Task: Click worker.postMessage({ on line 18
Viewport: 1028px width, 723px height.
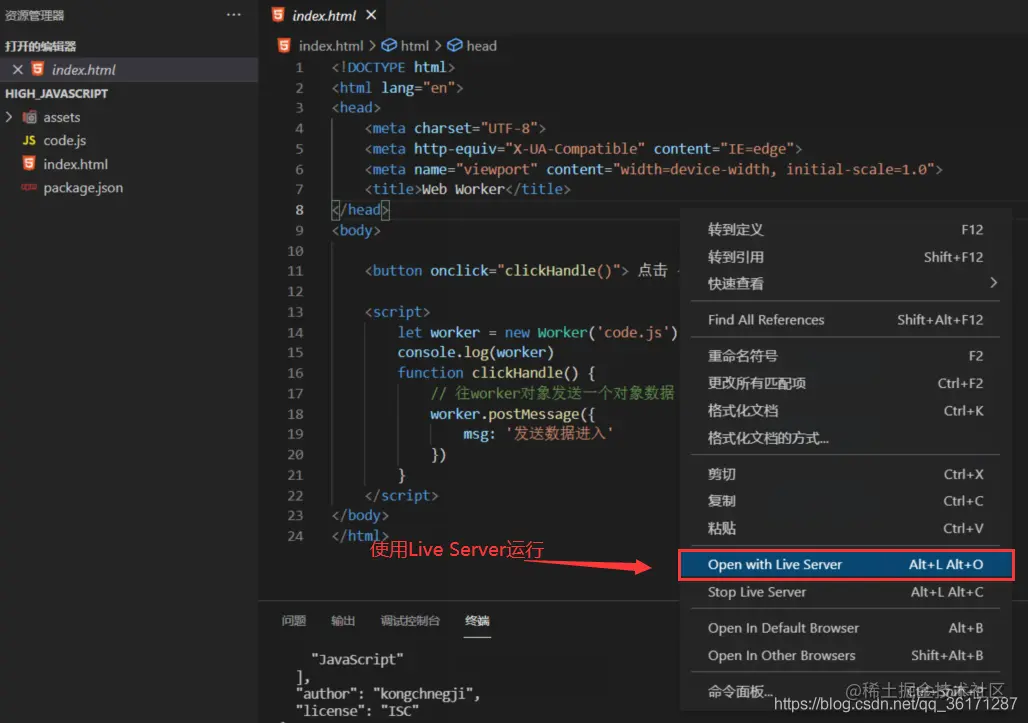Action: pyautogui.click(x=512, y=414)
